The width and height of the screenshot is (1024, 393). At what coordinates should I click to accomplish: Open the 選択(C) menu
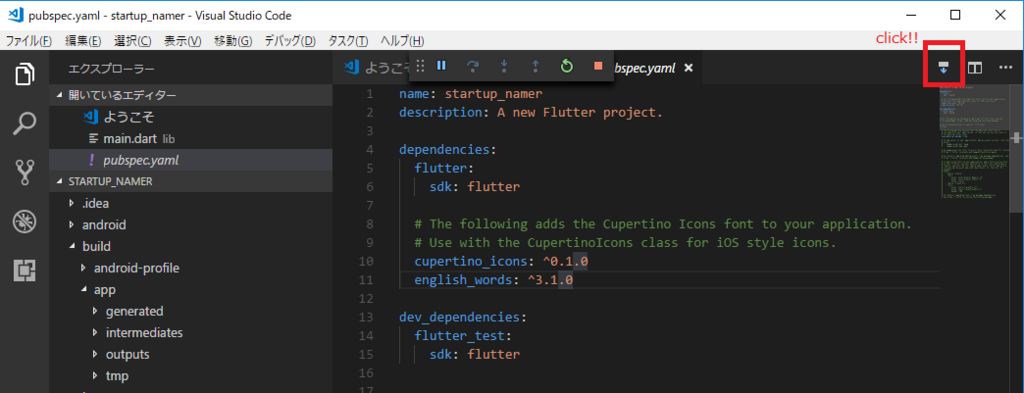coord(133,40)
